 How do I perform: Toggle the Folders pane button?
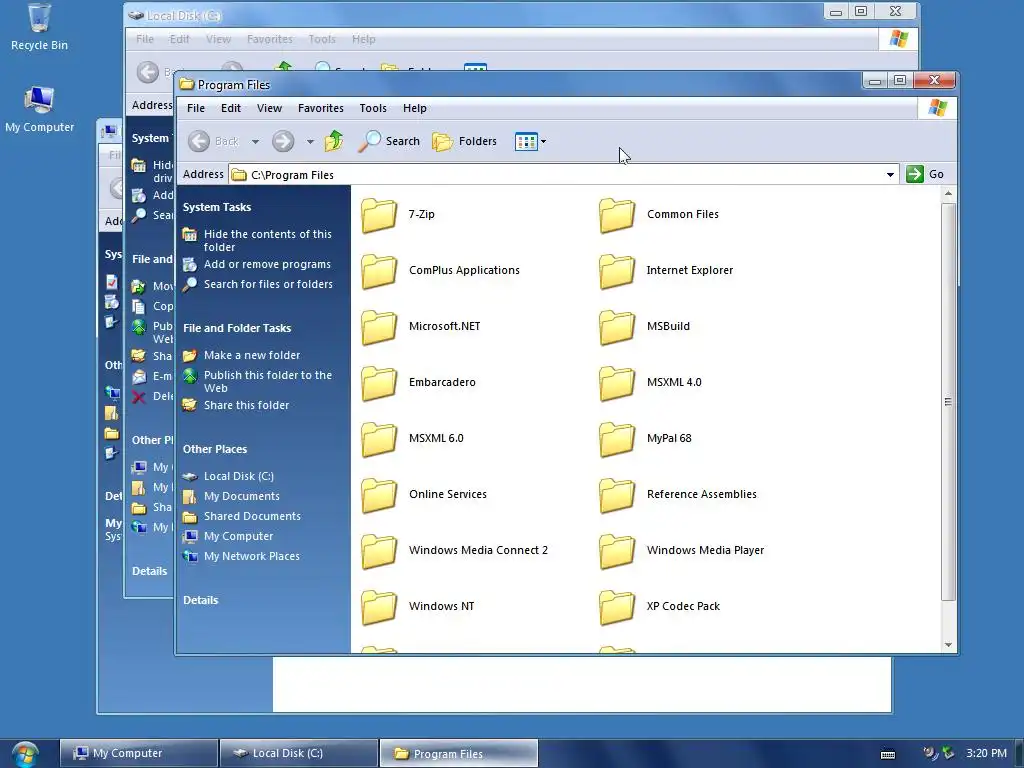pyautogui.click(x=465, y=141)
